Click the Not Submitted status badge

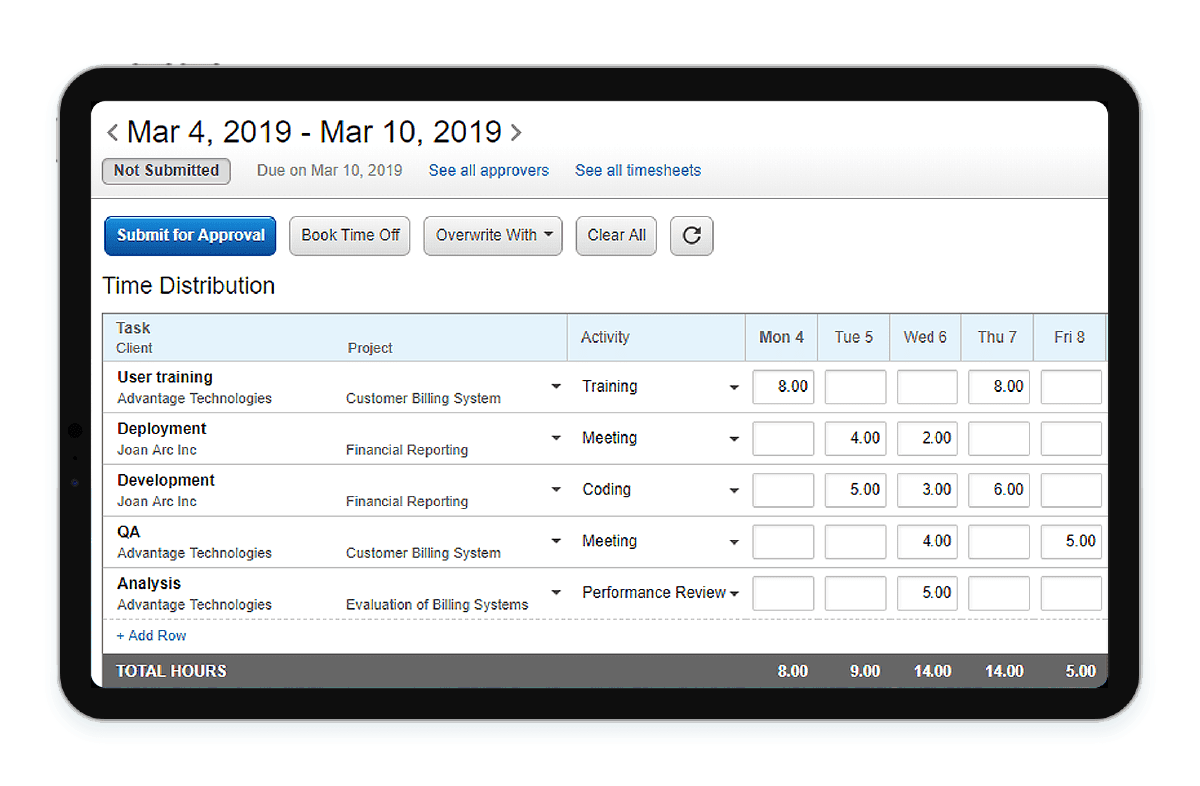pos(165,170)
